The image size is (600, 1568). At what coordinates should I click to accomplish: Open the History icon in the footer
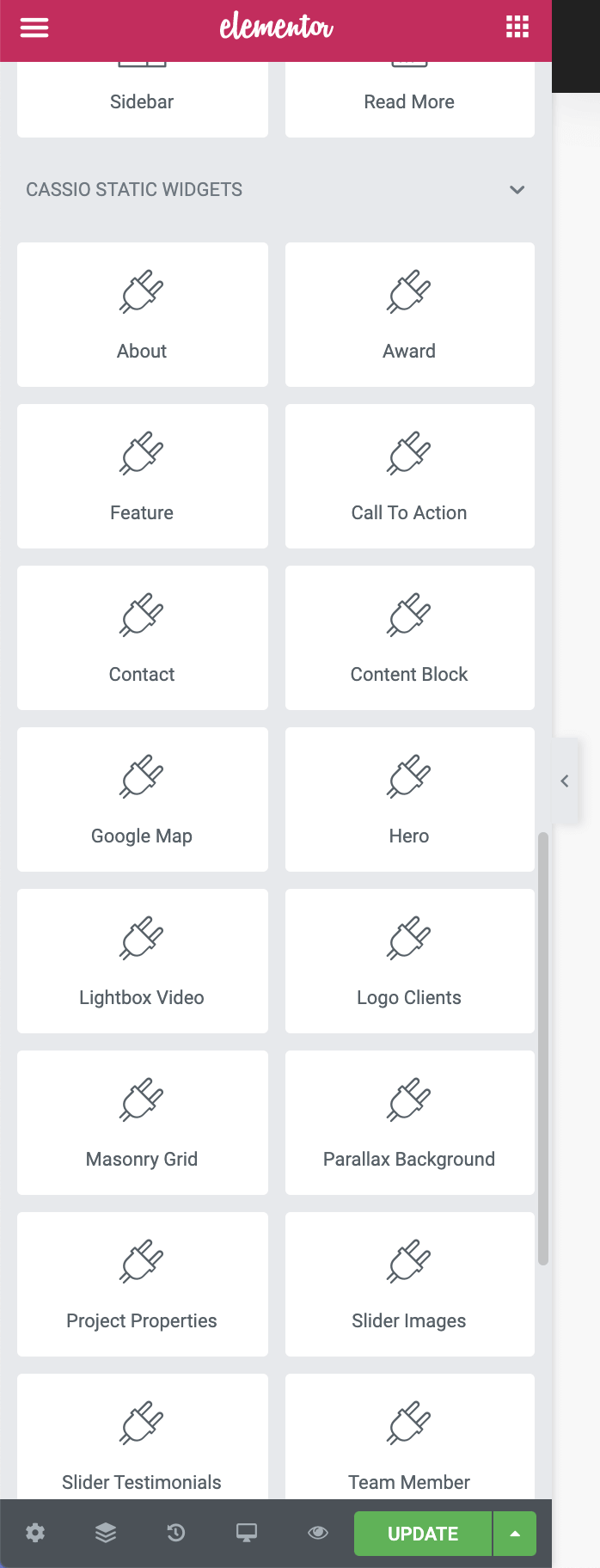(176, 1533)
